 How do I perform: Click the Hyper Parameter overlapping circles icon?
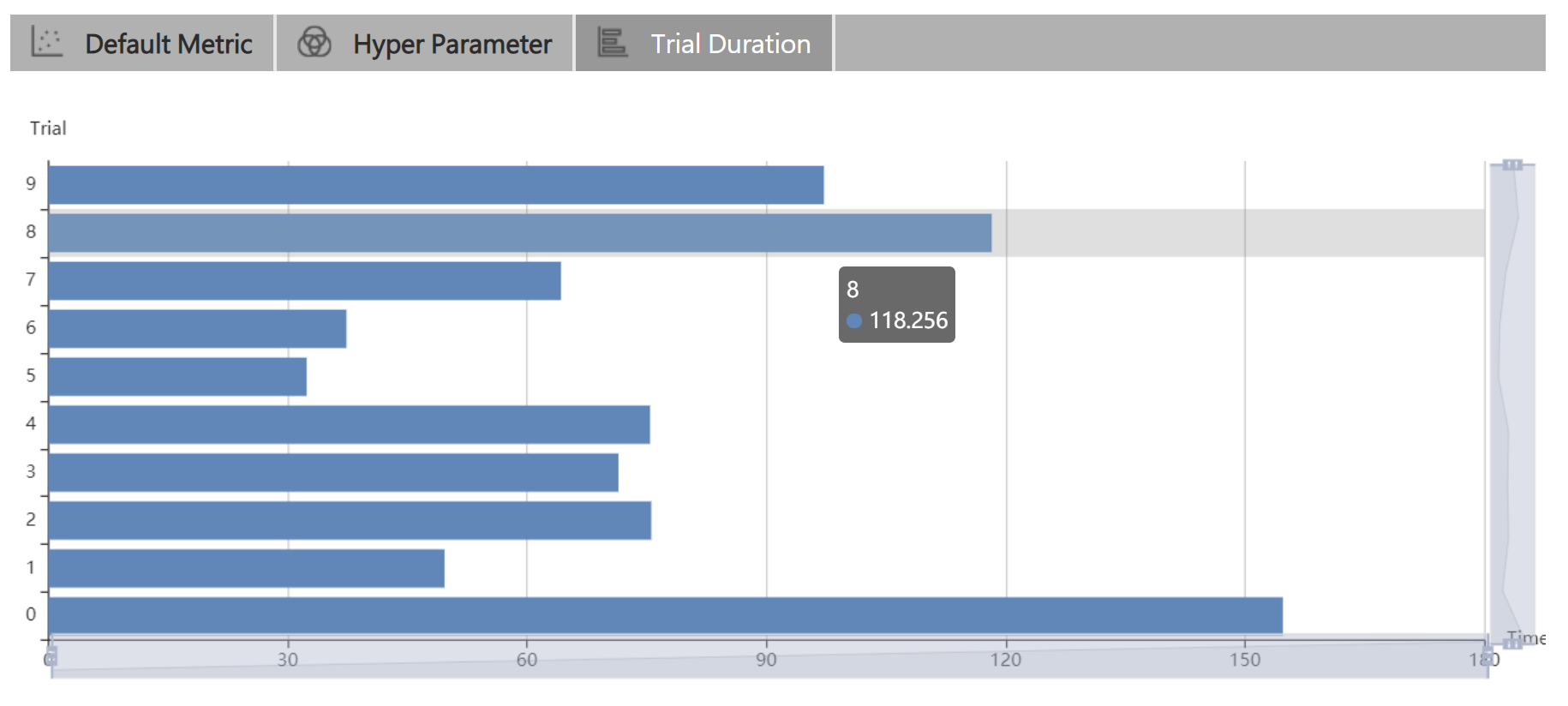[314, 42]
